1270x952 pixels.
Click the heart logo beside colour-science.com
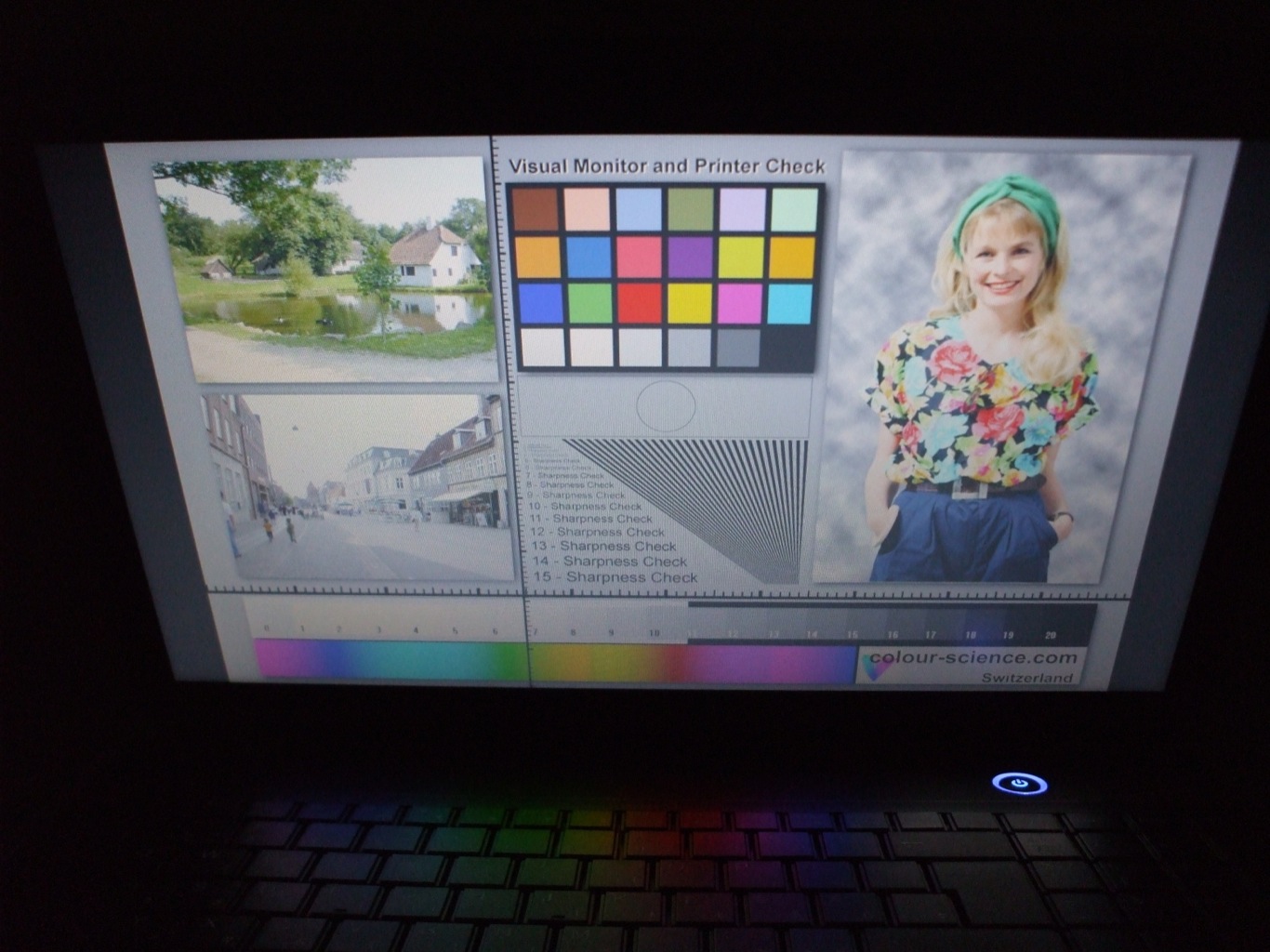tap(877, 666)
